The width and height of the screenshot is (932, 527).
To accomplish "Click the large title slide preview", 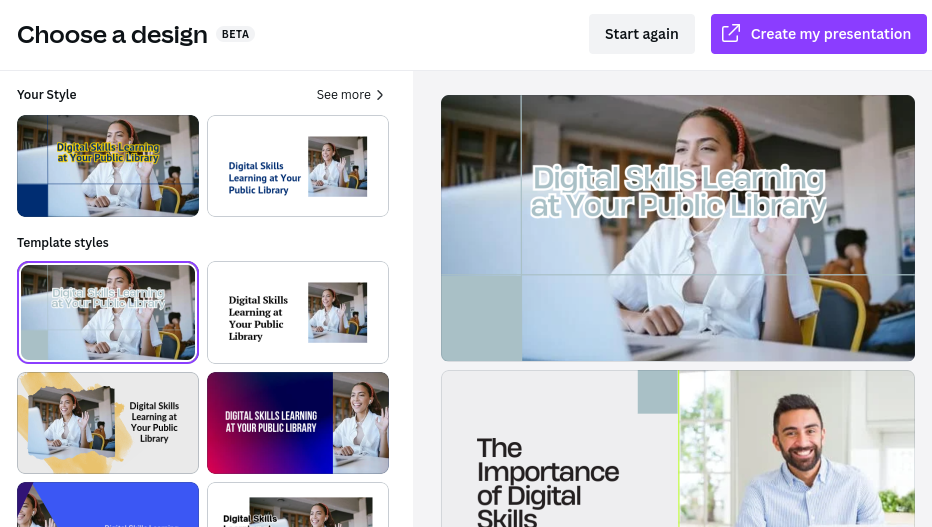I will (678, 228).
